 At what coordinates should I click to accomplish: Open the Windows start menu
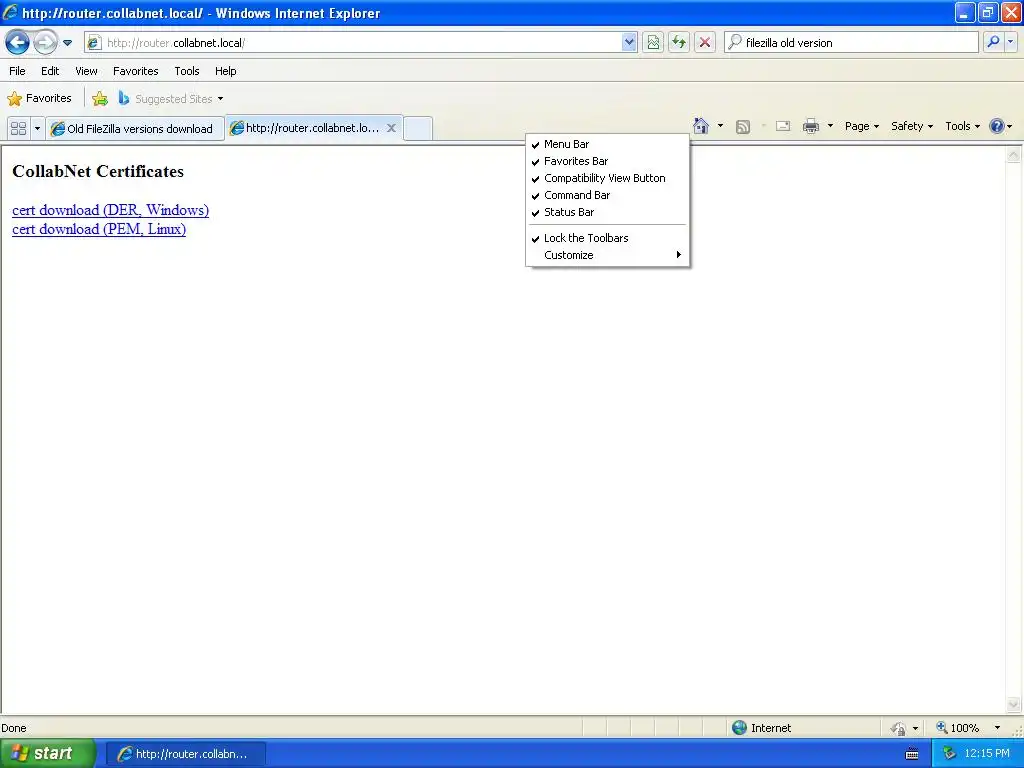[x=47, y=753]
